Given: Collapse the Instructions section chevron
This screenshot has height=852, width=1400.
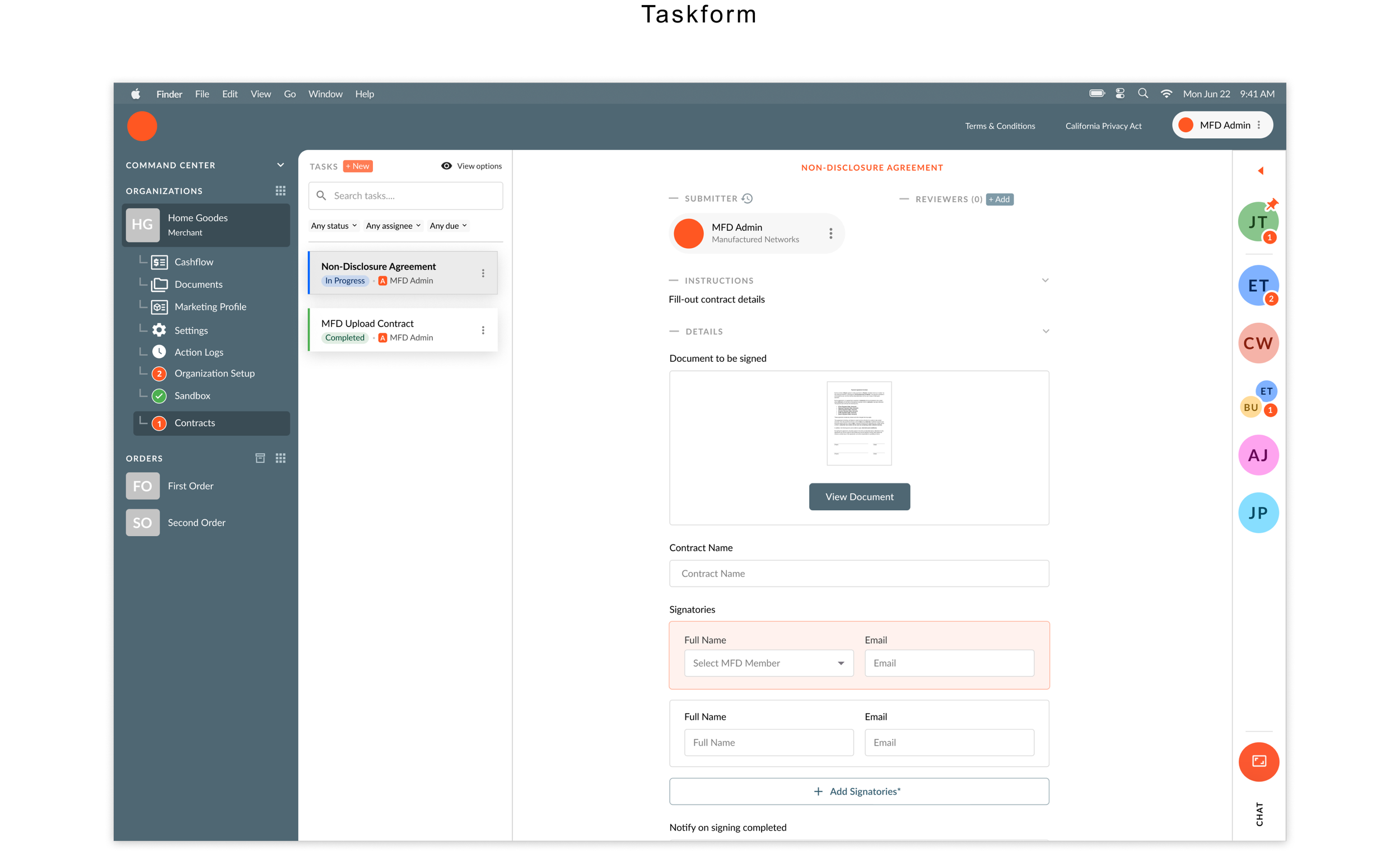Looking at the screenshot, I should pyautogui.click(x=1045, y=280).
